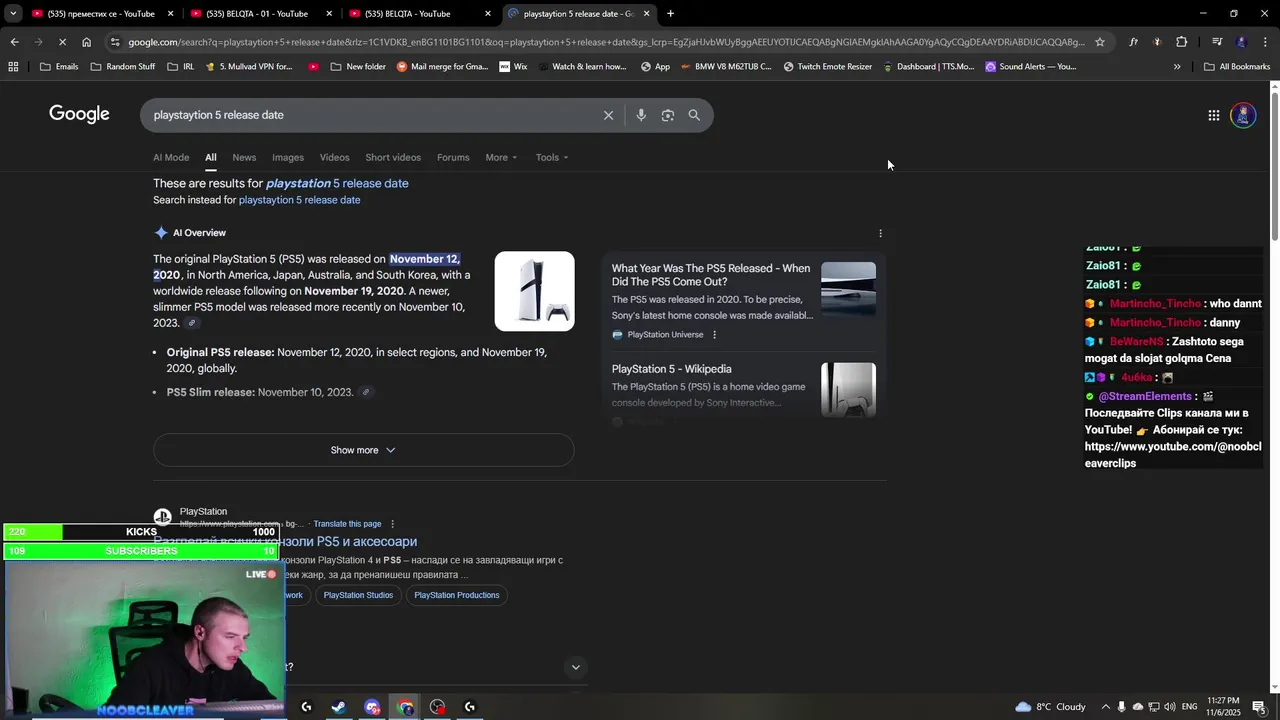Open the Tools dropdown
Image resolution: width=1280 pixels, height=720 pixels.
click(551, 157)
